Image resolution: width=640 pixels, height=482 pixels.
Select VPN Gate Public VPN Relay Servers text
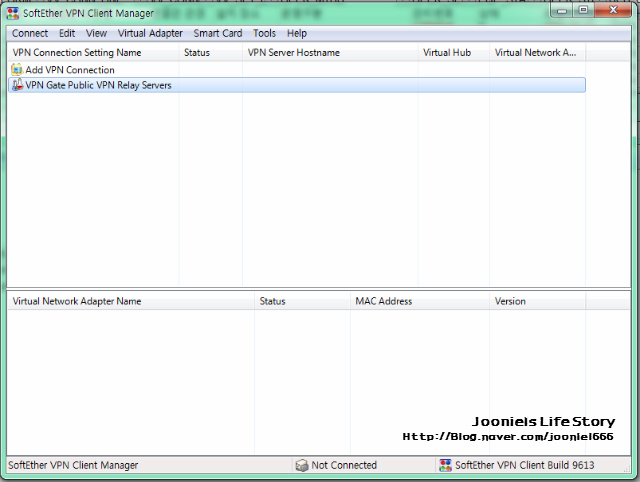coord(98,85)
